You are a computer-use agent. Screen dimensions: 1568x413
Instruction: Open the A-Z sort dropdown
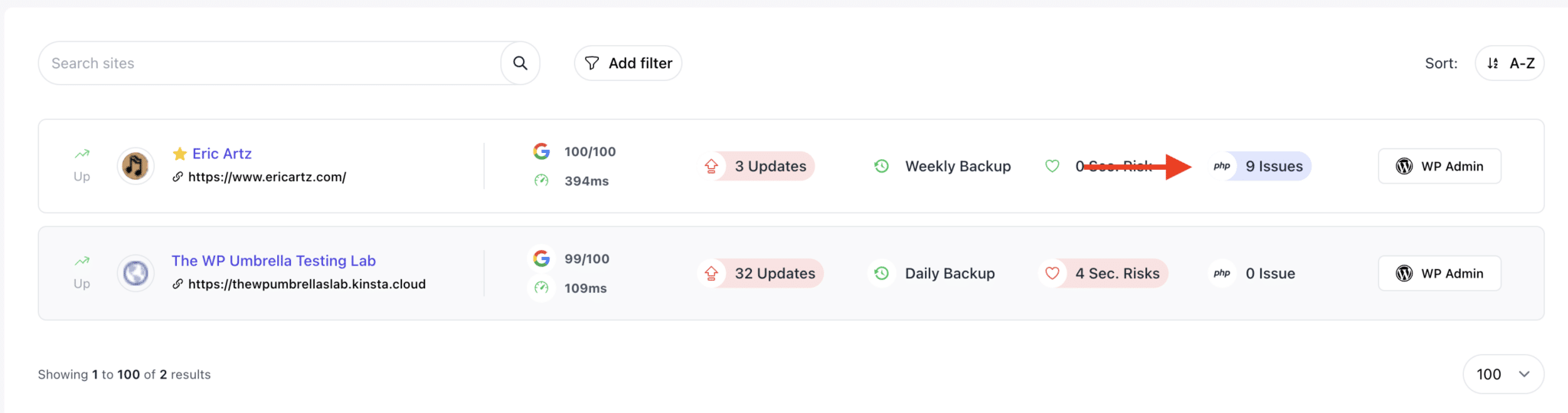coord(1509,63)
